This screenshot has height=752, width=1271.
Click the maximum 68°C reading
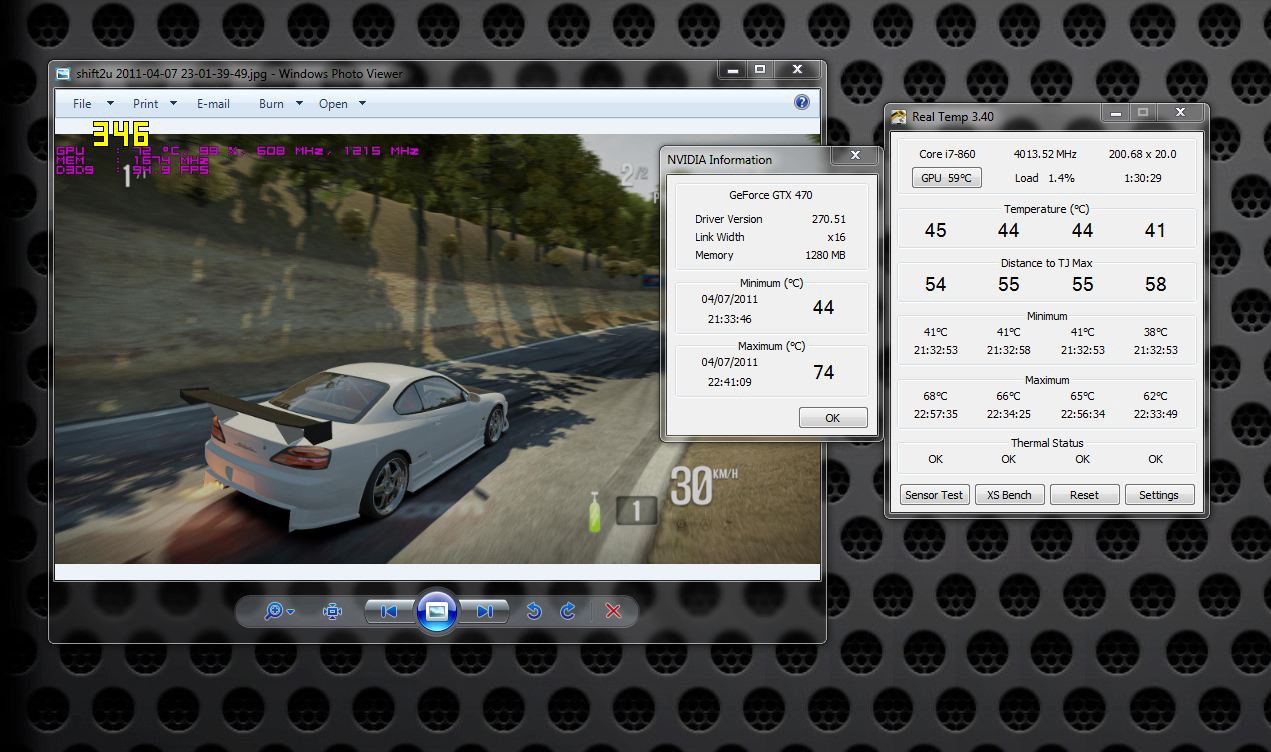point(935,396)
